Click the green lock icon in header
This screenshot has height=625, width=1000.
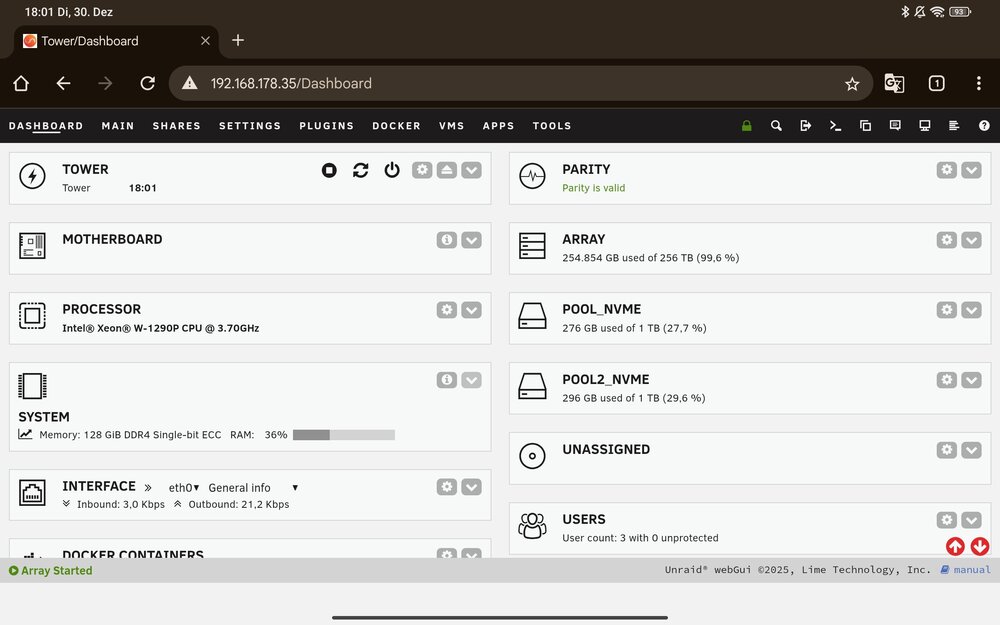pos(747,126)
